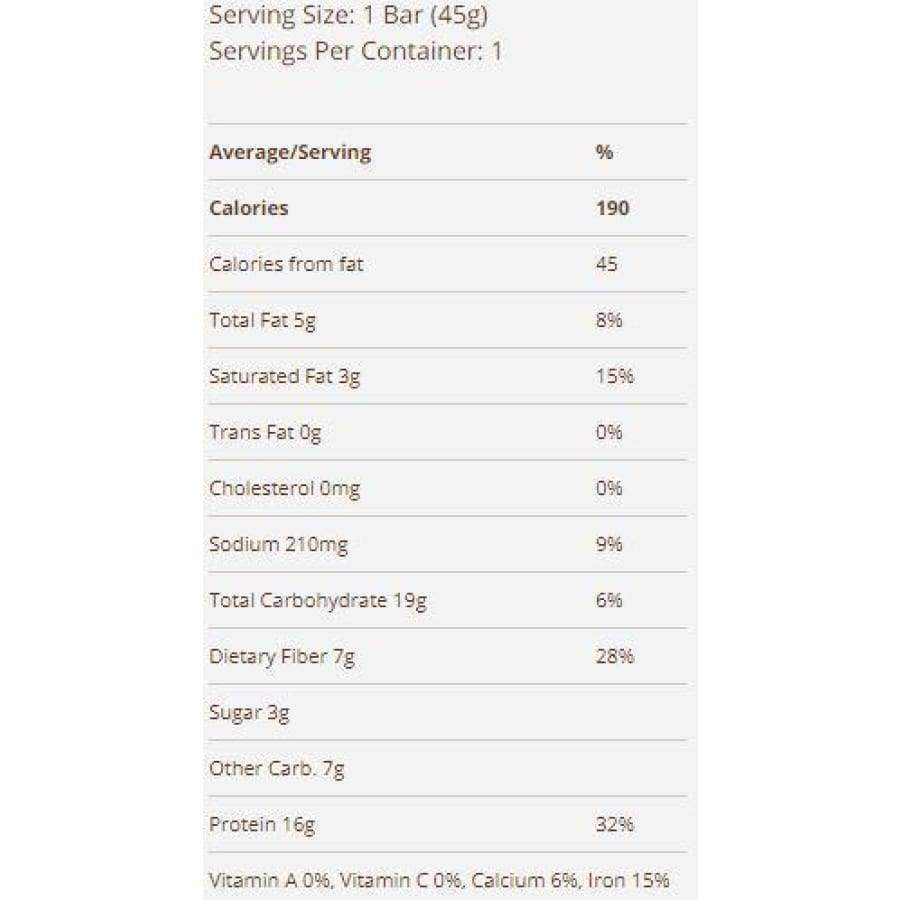Click the 32% Protein value
This screenshot has width=900, height=900.
click(614, 824)
